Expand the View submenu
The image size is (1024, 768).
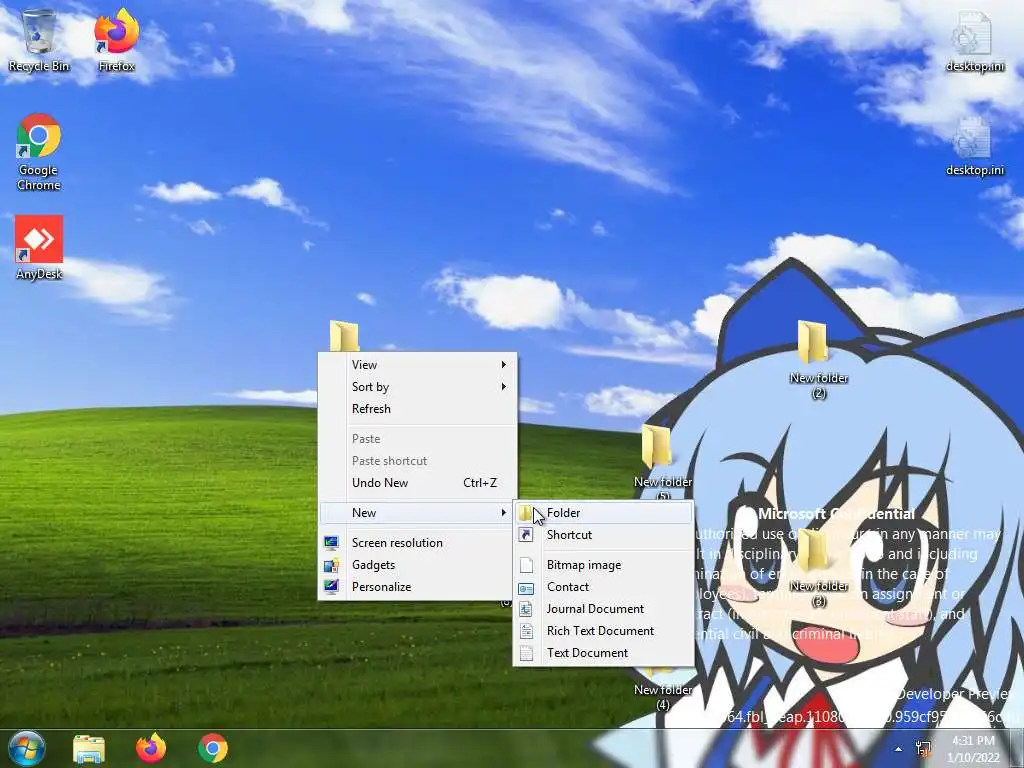417,364
